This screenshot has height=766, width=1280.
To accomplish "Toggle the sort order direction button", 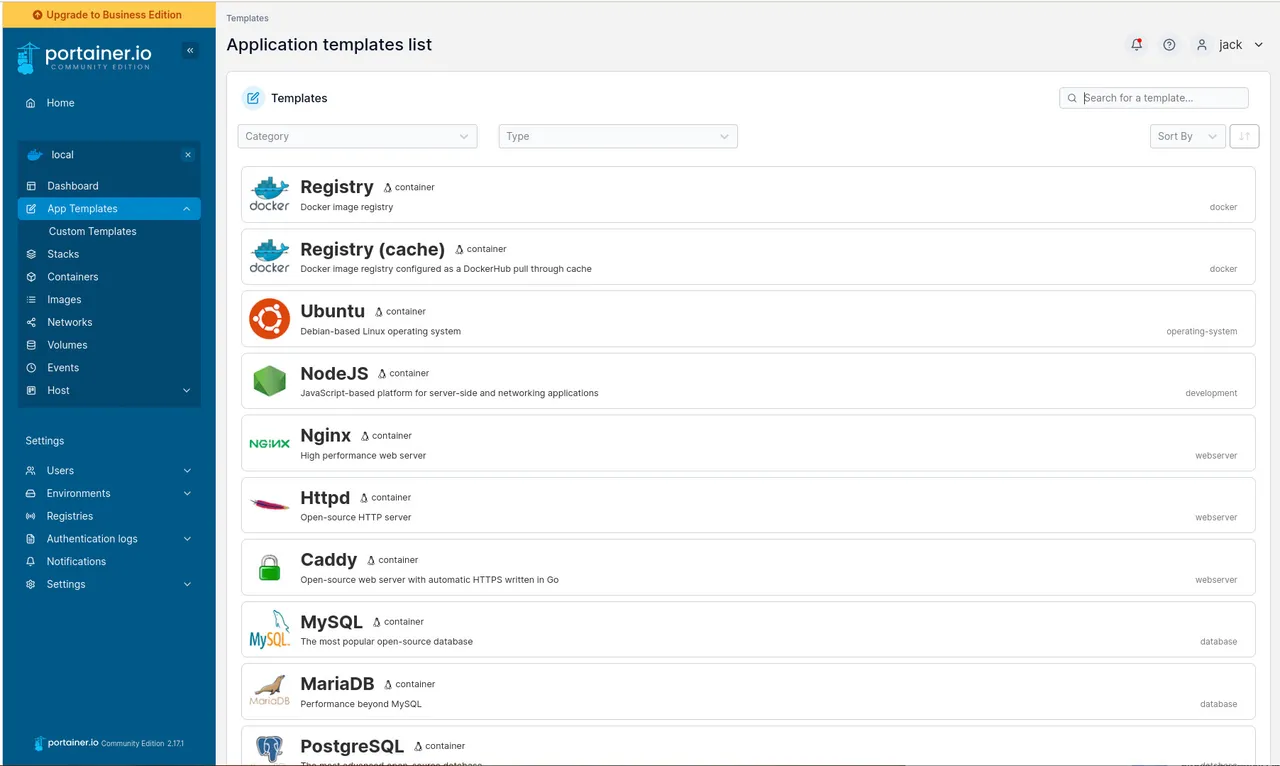I will (x=1244, y=136).
